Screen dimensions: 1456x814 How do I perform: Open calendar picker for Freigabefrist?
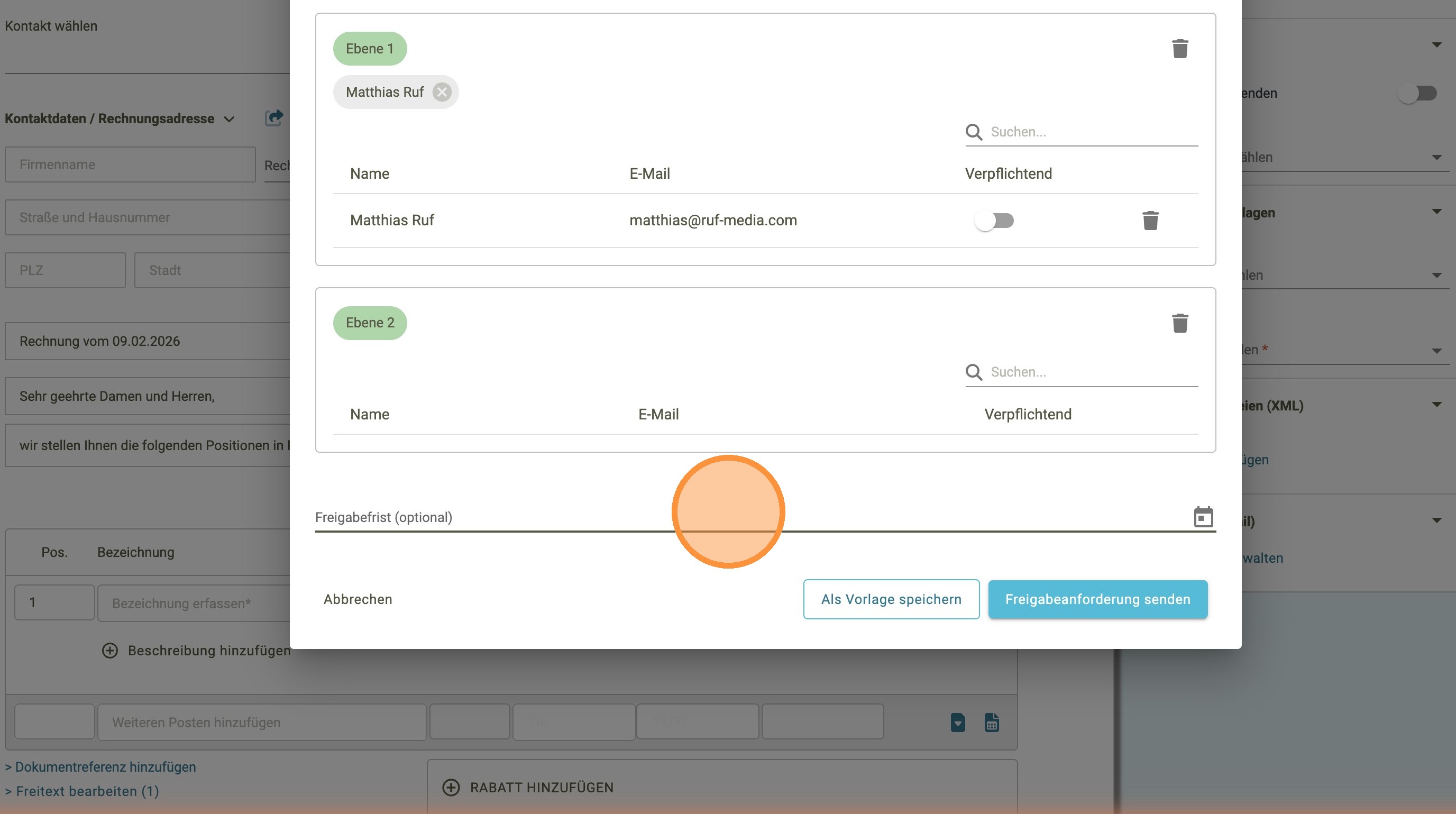point(1203,517)
